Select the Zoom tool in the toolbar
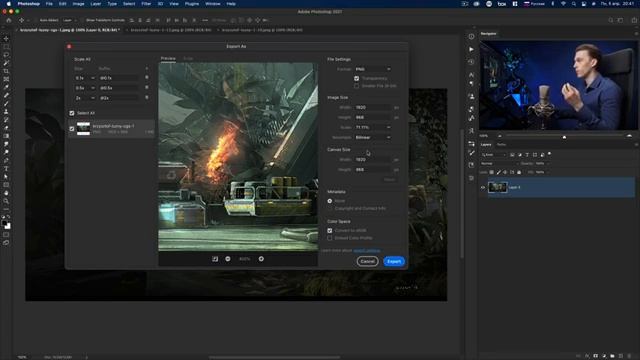 pyautogui.click(x=6, y=201)
